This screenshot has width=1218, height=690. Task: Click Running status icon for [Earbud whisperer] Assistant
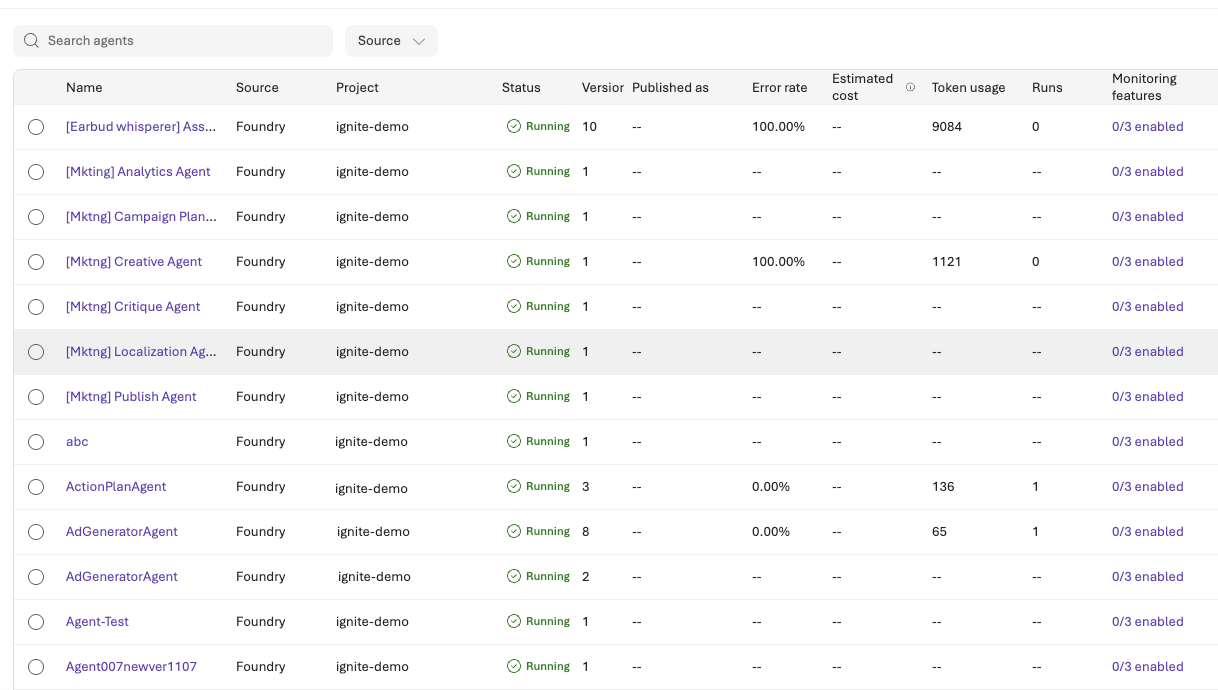coord(513,126)
